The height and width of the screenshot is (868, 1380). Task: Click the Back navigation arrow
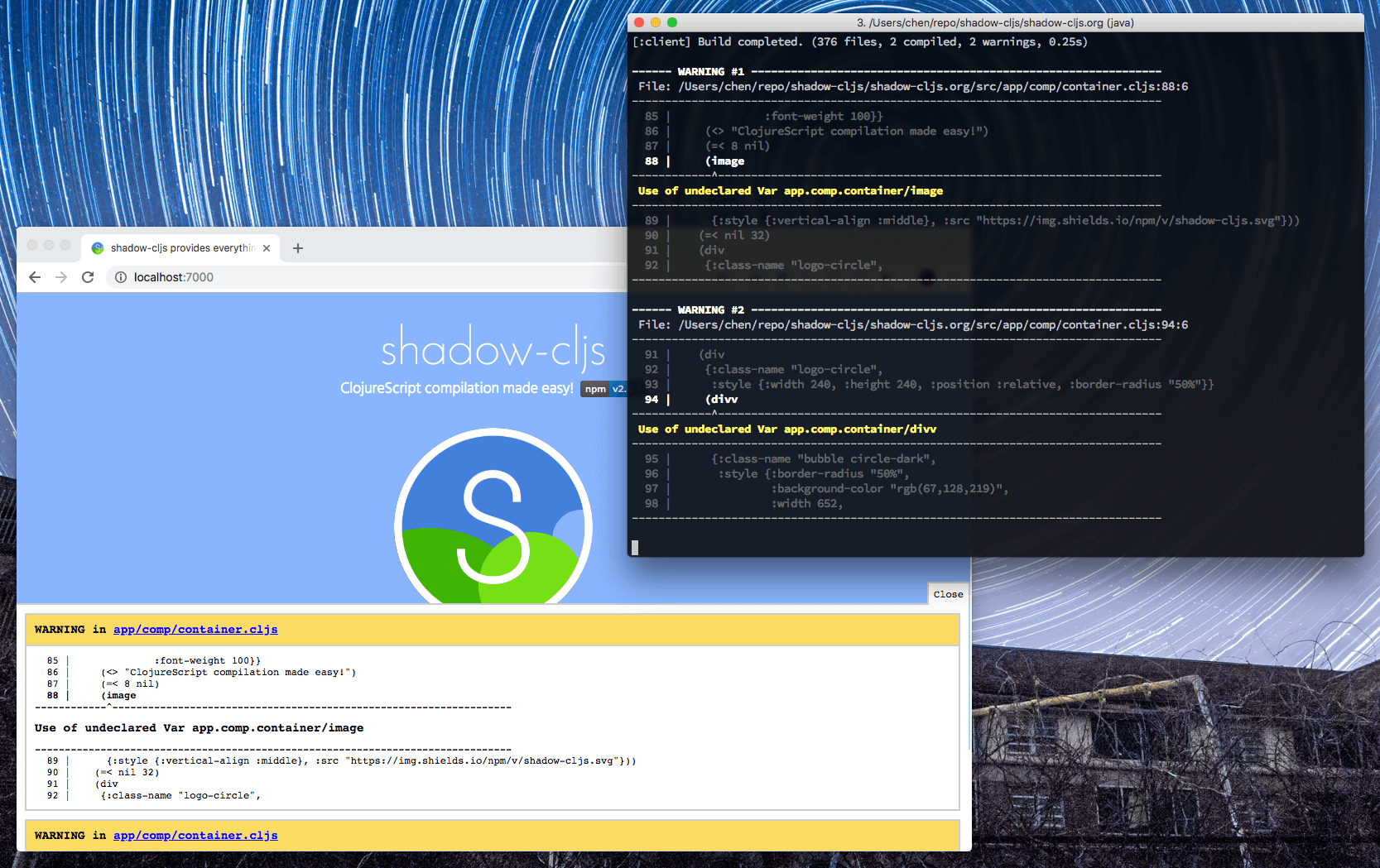click(x=34, y=277)
